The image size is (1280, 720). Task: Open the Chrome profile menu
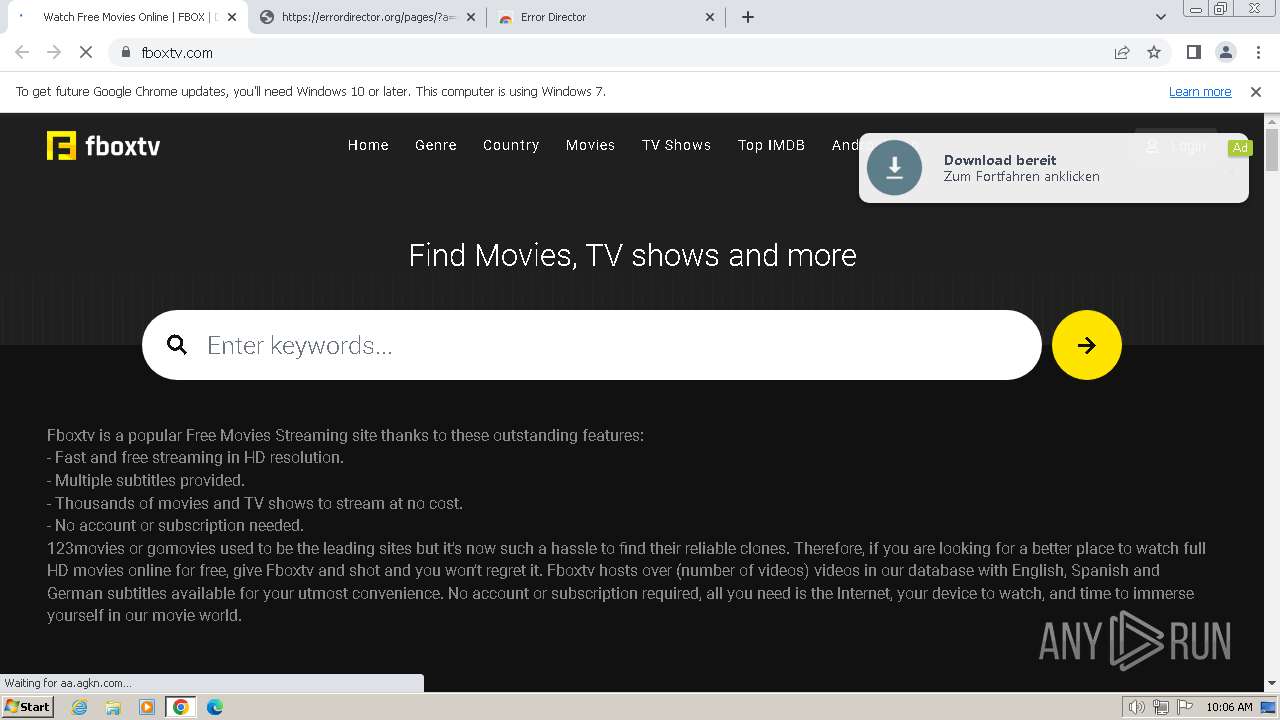tap(1226, 53)
